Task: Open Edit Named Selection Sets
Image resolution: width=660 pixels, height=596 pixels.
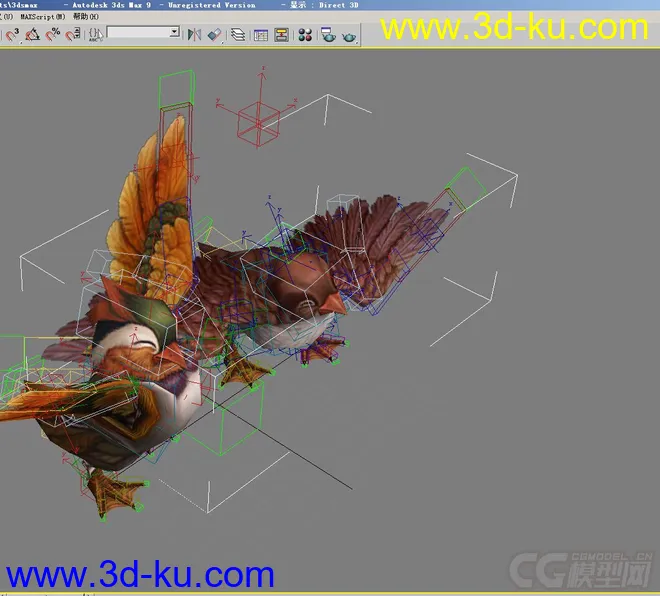Action: pos(96,34)
